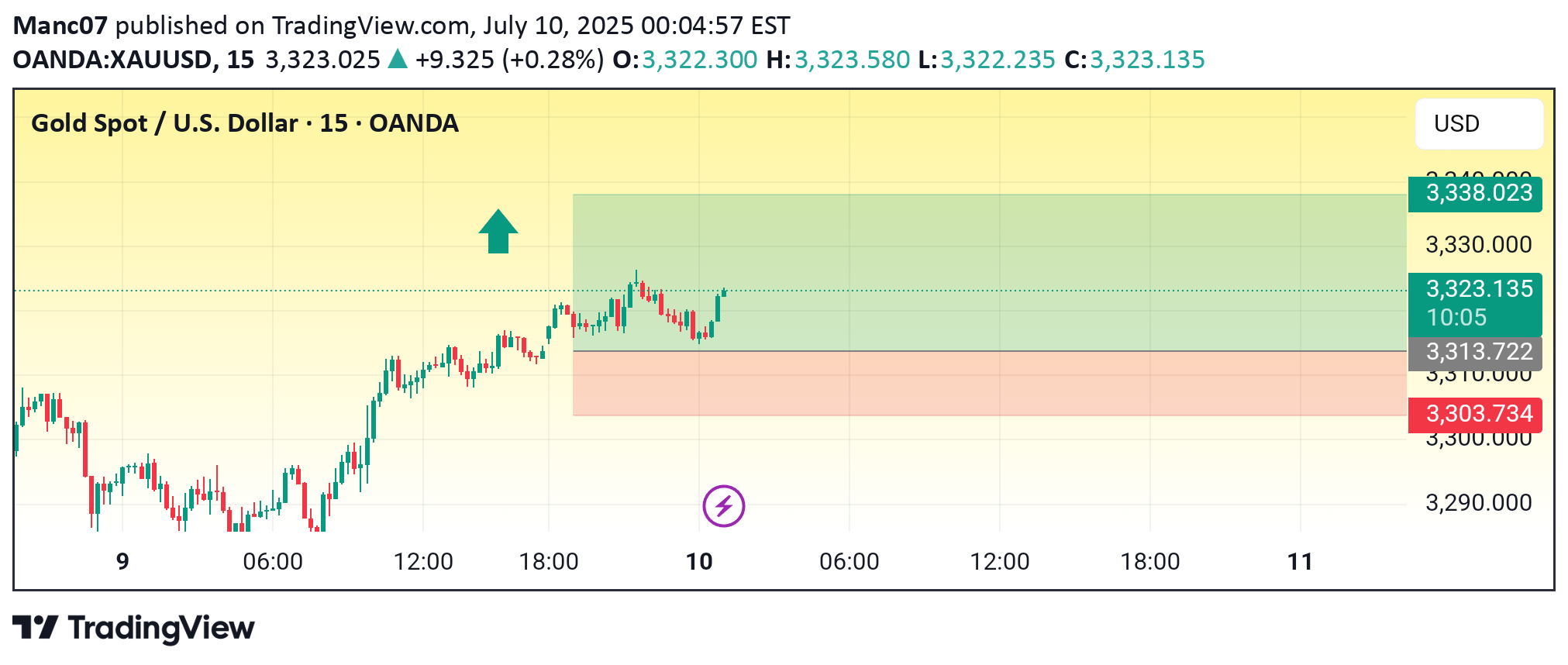Click the OANDA:XAUUSD symbol in the header
This screenshot has width=1568, height=665.
(112, 60)
